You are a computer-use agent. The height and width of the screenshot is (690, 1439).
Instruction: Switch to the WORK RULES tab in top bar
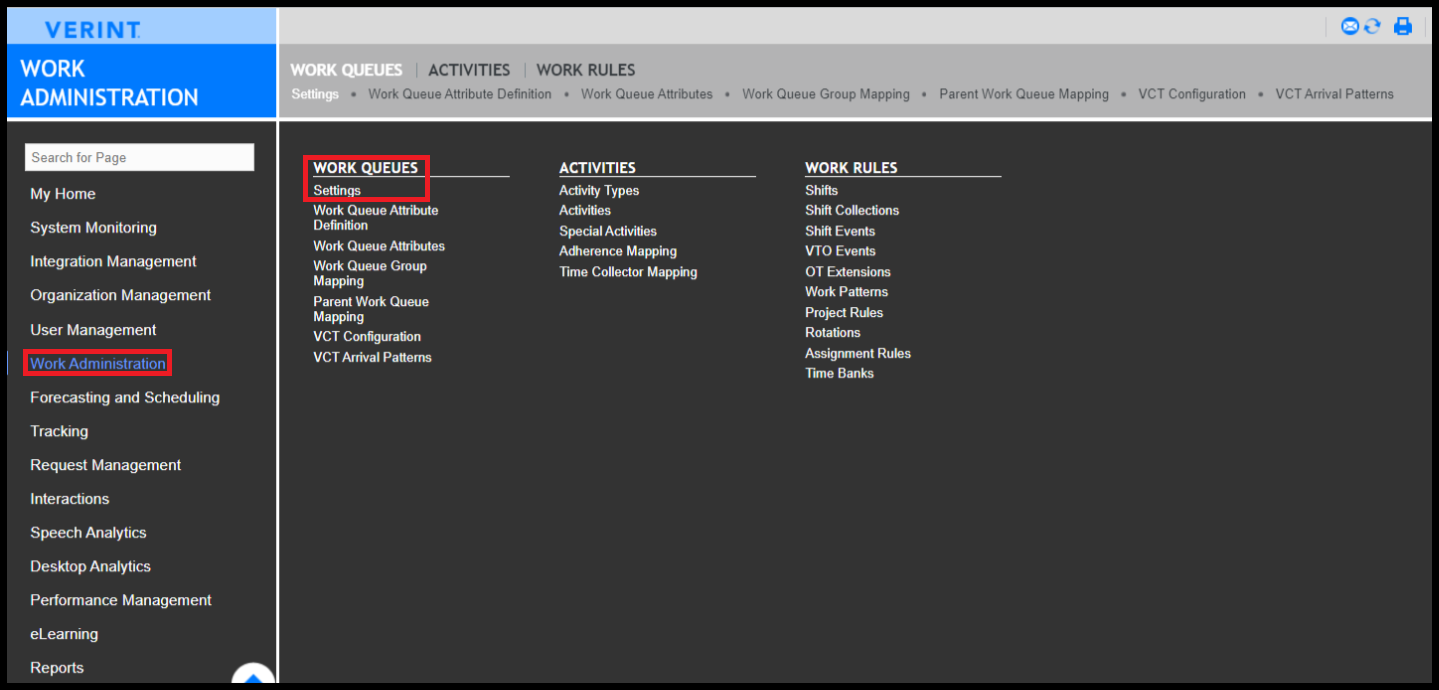[586, 70]
